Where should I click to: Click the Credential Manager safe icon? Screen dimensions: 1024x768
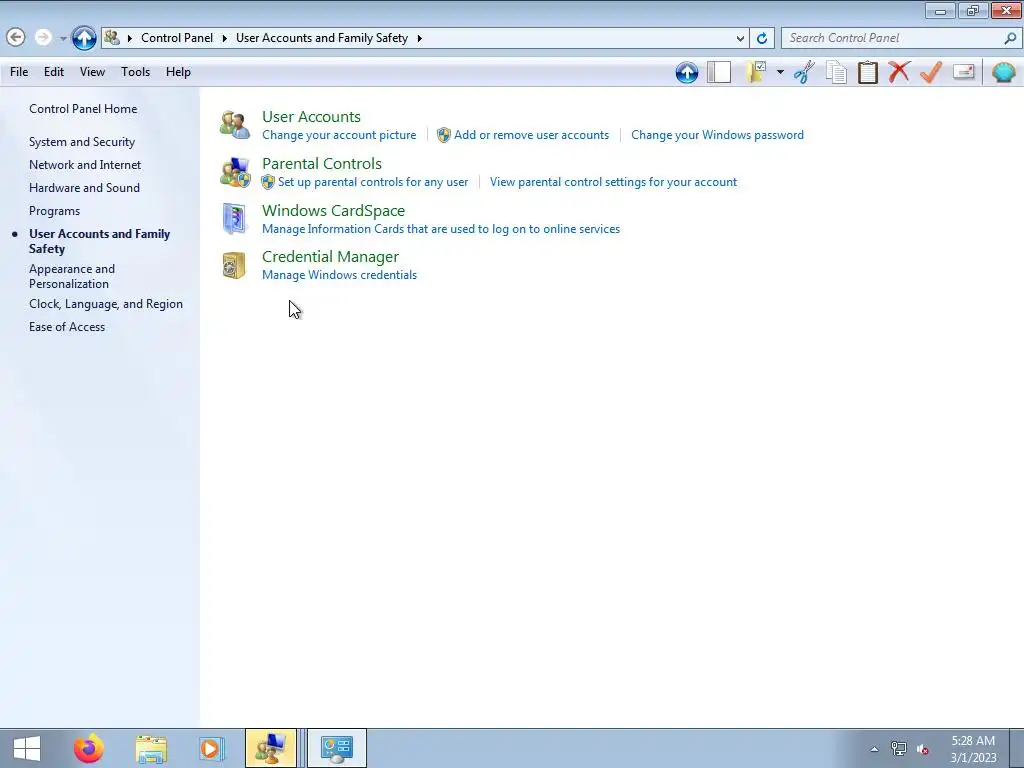[234, 265]
